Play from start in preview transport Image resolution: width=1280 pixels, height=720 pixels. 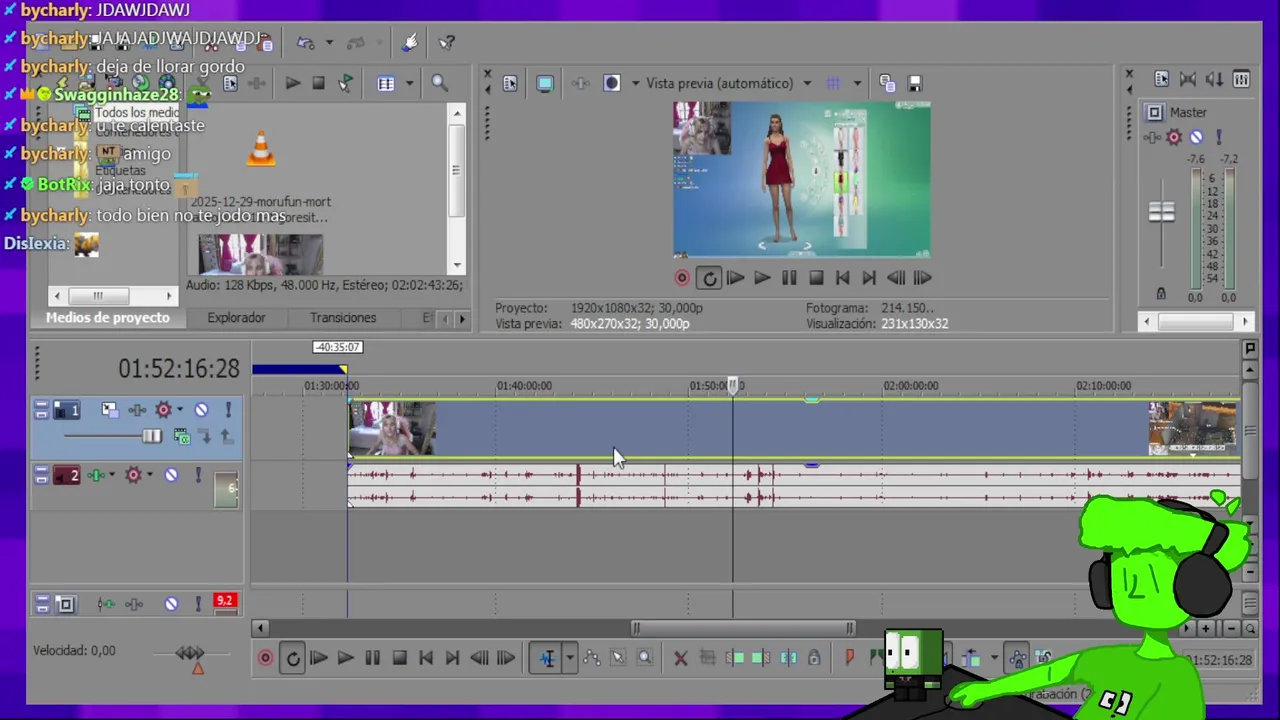point(735,278)
